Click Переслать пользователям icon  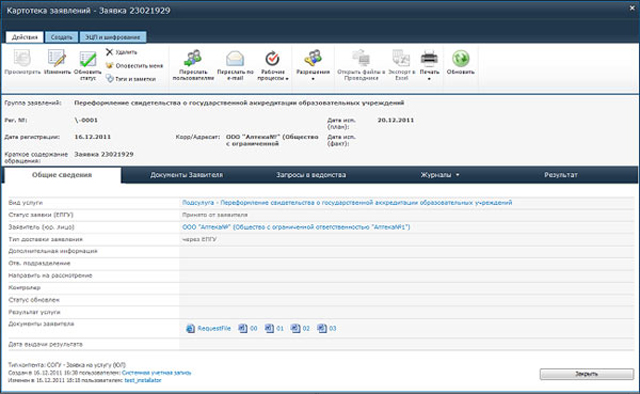[x=193, y=58]
